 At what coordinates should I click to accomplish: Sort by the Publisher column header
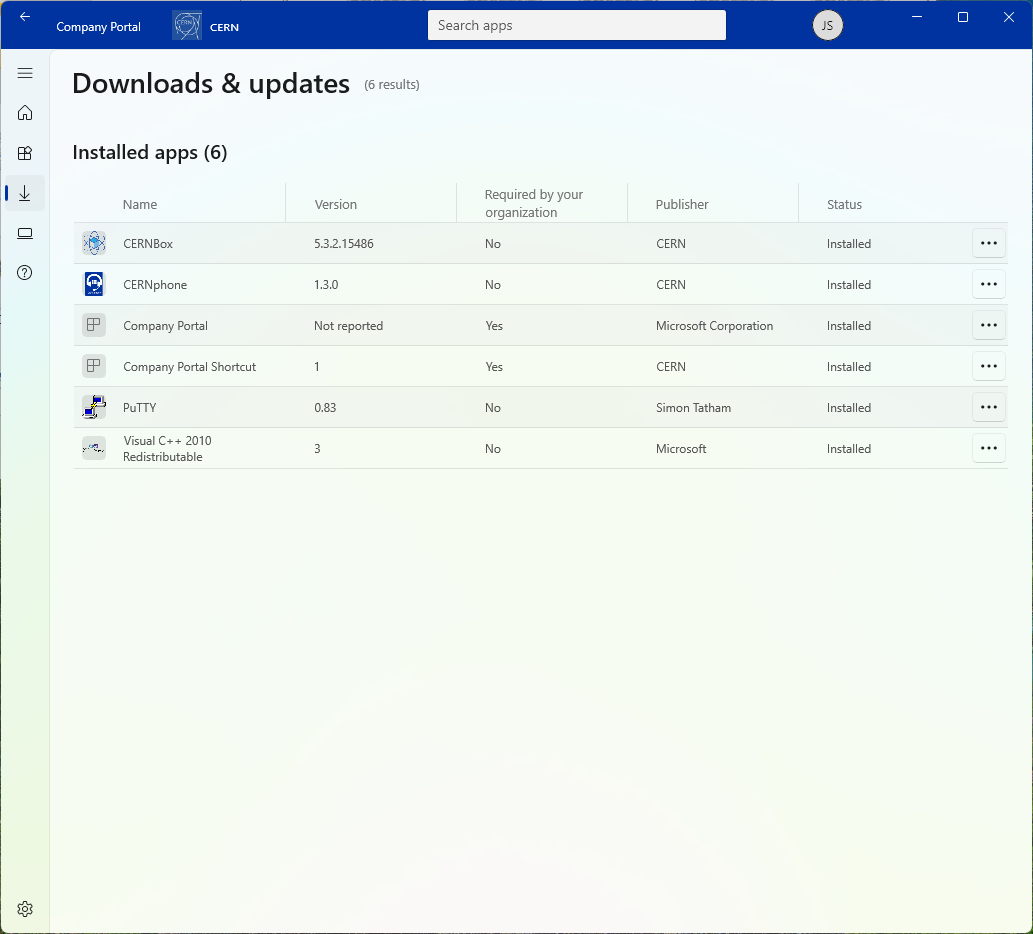682,204
